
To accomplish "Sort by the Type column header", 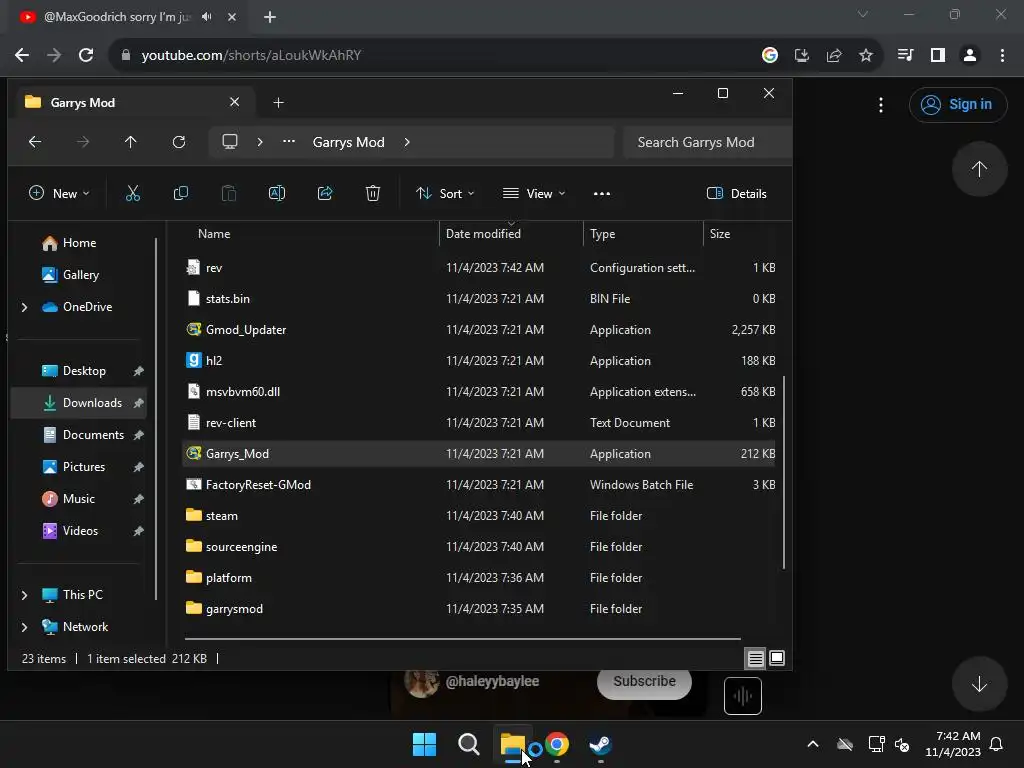I will click(602, 234).
